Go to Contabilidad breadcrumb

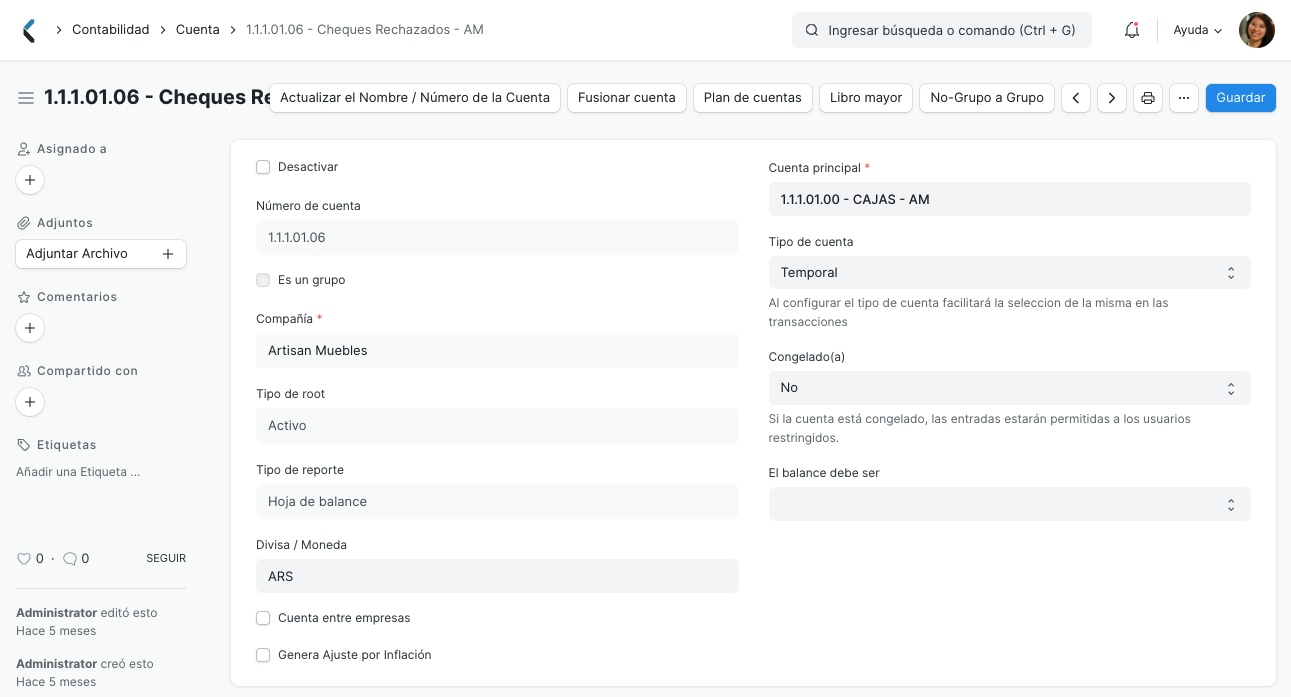point(111,30)
